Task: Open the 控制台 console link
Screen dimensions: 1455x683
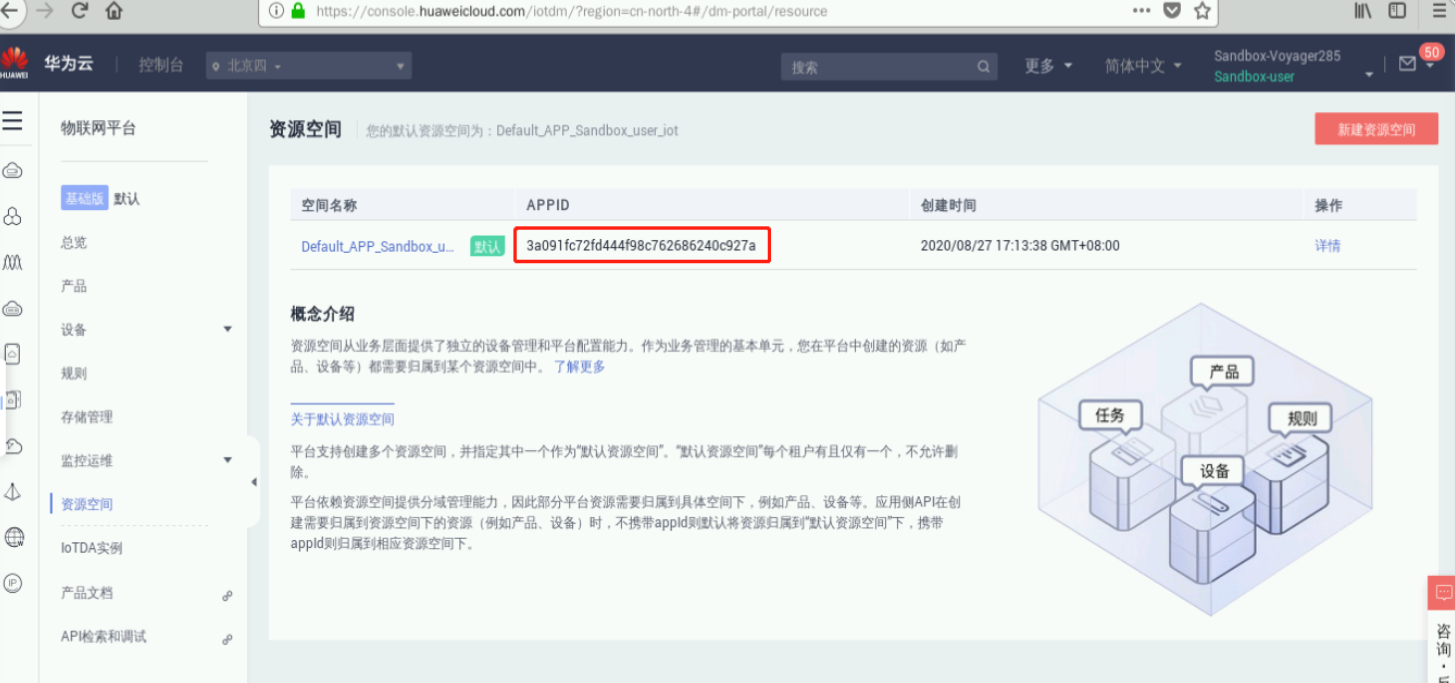Action: [161, 65]
